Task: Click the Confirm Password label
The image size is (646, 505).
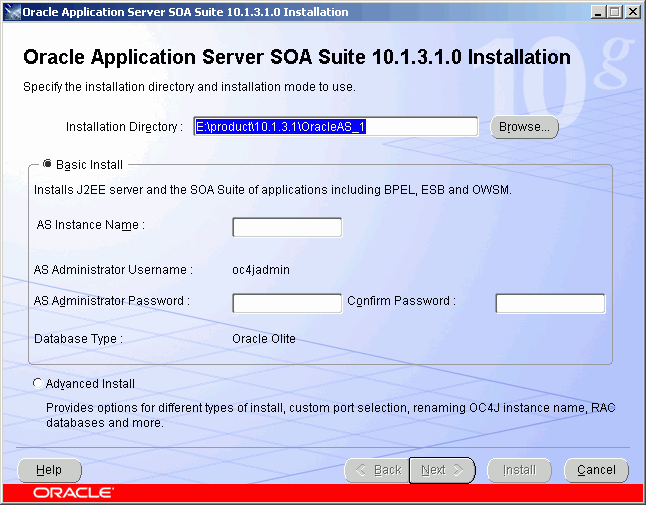Action: (401, 301)
